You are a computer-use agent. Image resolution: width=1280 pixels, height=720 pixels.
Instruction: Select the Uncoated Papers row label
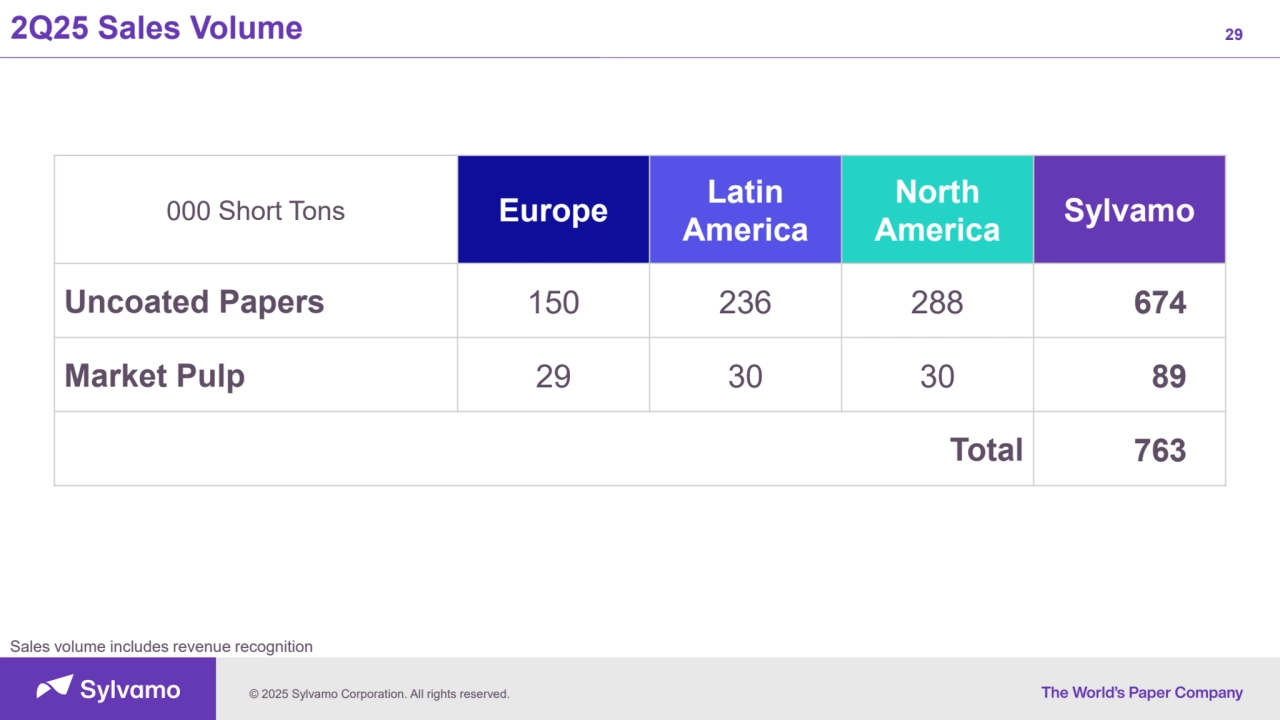(x=194, y=302)
